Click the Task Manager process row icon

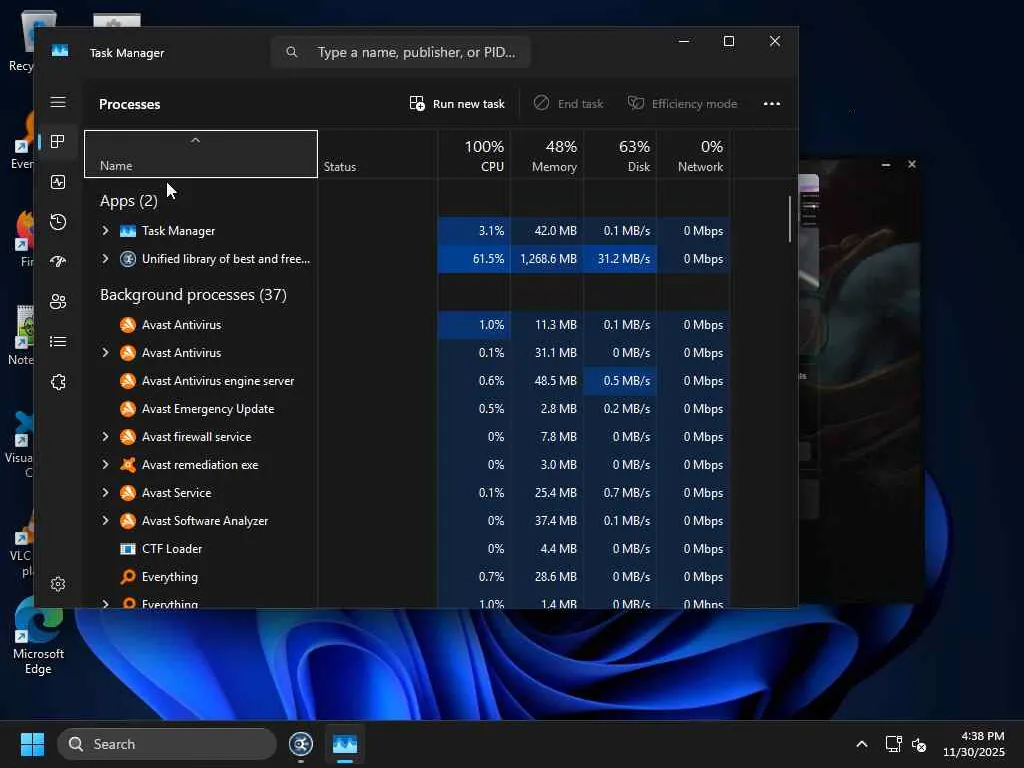pos(128,231)
